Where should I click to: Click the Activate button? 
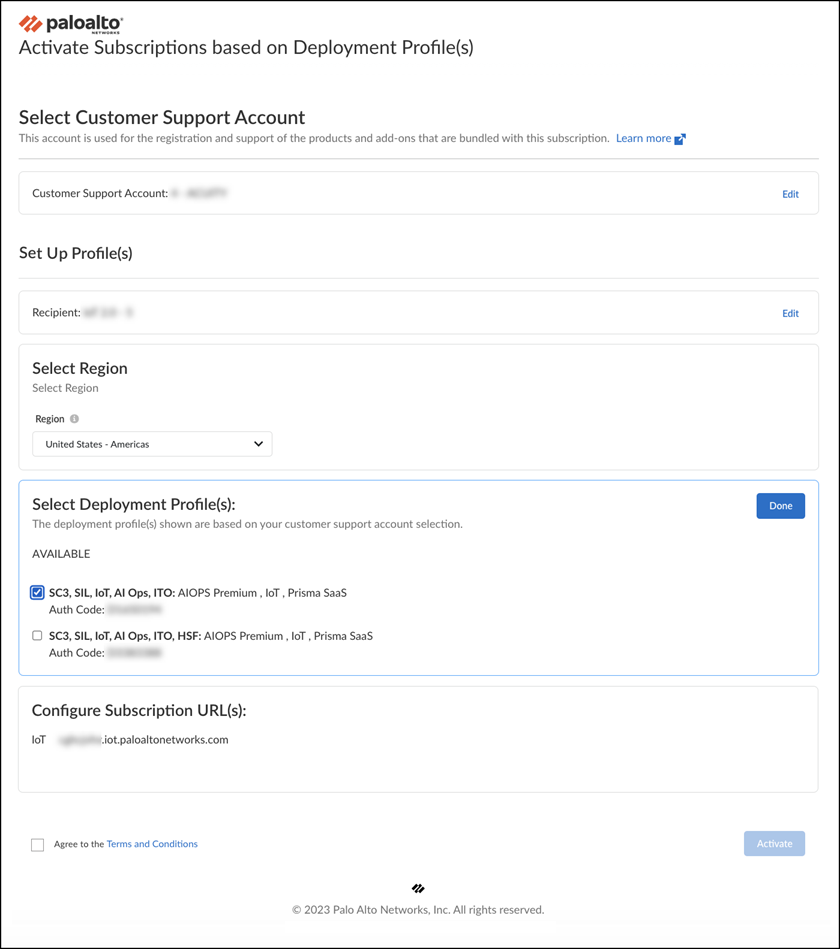(x=774, y=844)
